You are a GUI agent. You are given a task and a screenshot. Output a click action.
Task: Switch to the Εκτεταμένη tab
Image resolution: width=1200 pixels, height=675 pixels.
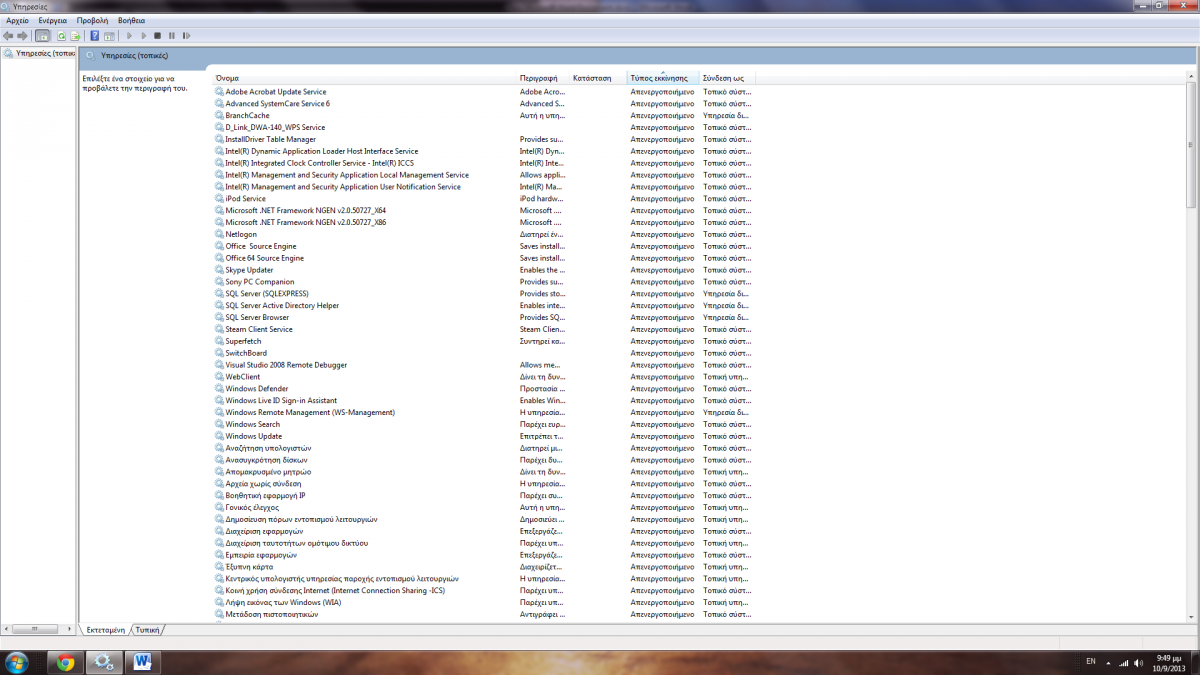pyautogui.click(x=104, y=630)
